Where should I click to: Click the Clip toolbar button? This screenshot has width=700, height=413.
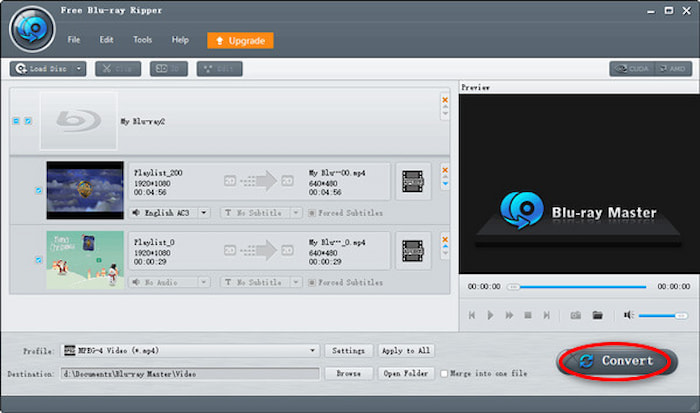point(118,69)
